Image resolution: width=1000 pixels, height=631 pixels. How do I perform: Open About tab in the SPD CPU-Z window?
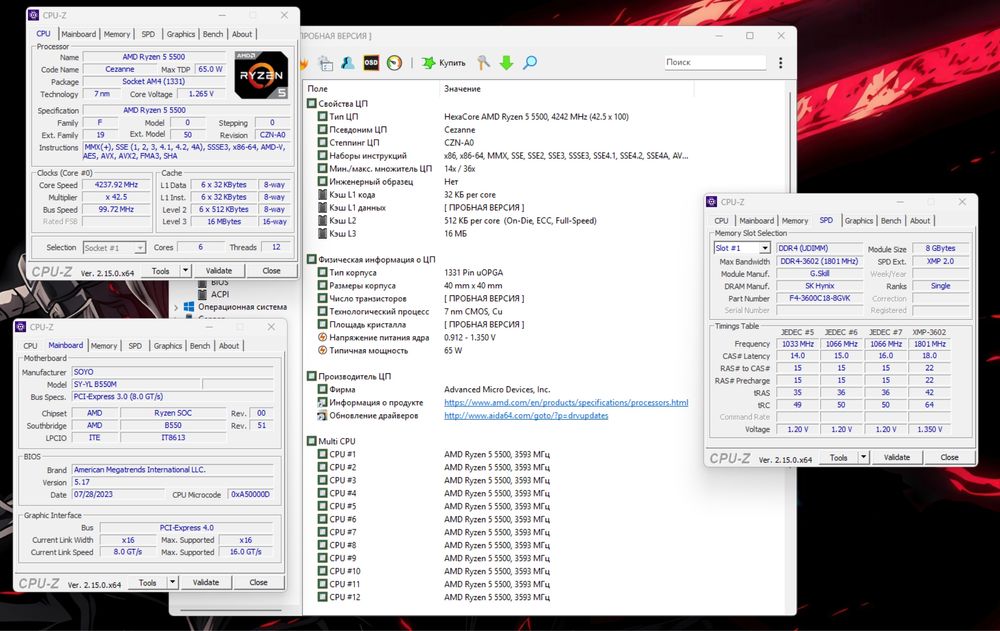[920, 221]
